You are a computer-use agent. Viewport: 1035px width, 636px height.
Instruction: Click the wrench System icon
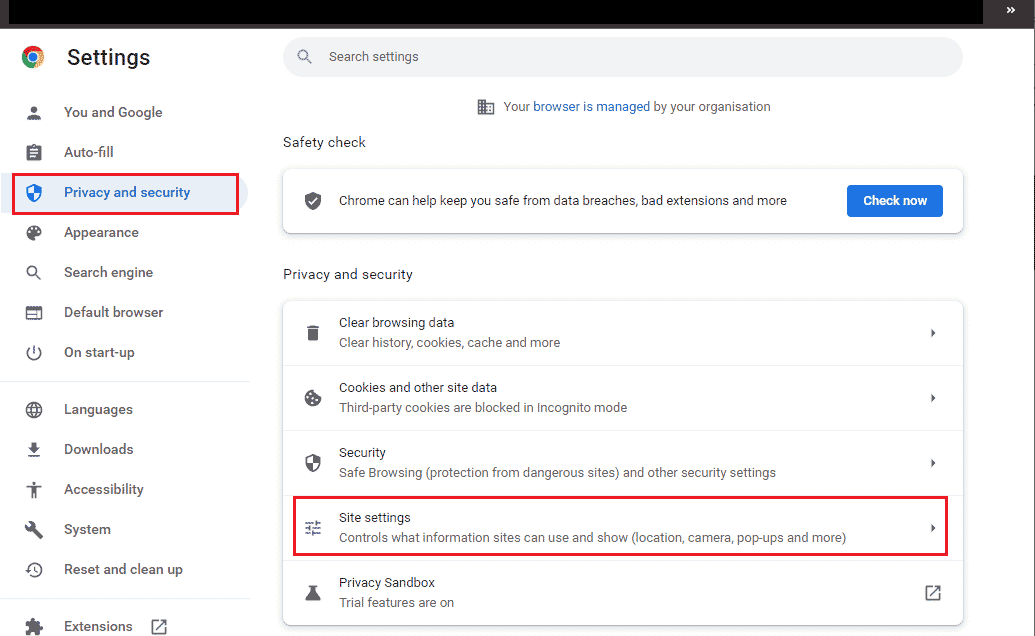(34, 530)
